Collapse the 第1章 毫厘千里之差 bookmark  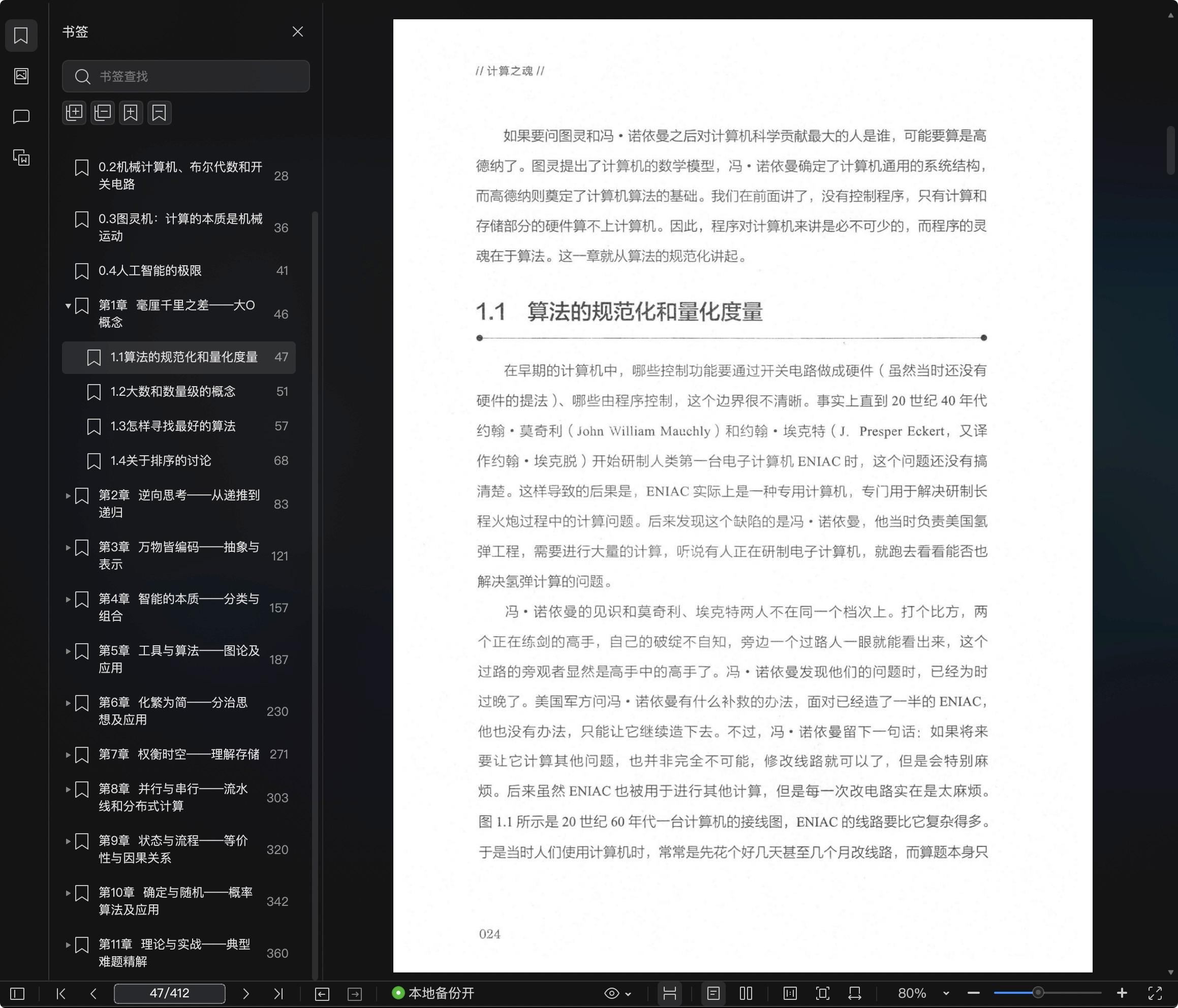pos(68,306)
